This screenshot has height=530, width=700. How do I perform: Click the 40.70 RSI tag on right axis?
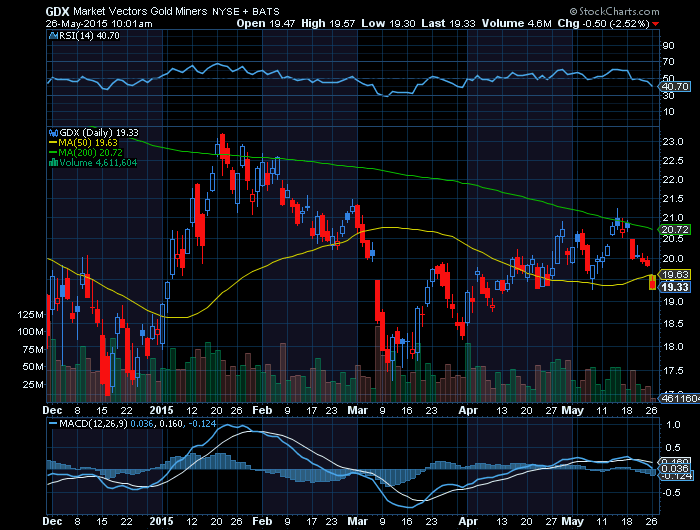[x=675, y=87]
